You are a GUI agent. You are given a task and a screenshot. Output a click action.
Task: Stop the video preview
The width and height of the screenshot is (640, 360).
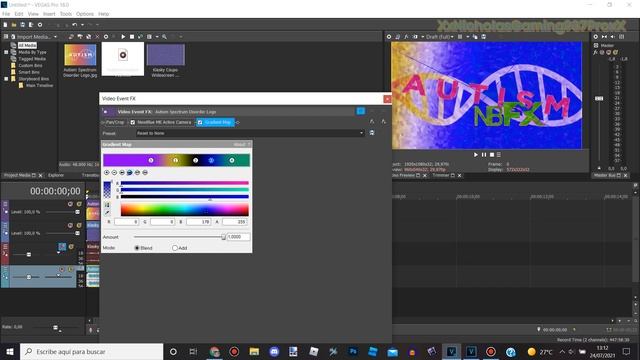pyautogui.click(x=492, y=155)
